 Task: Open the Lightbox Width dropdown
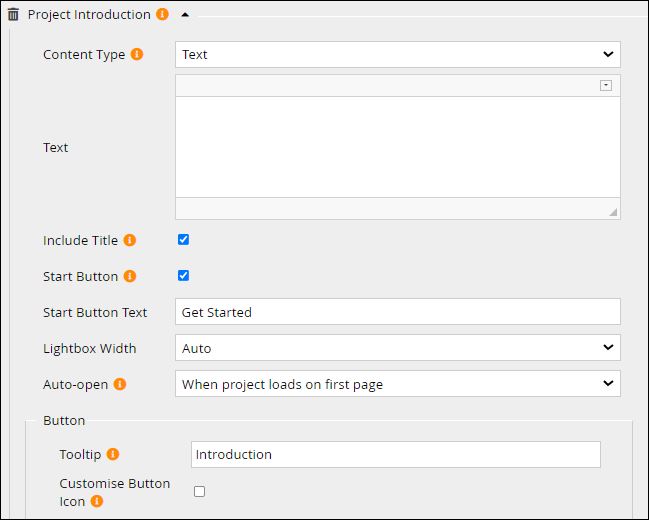(x=397, y=348)
